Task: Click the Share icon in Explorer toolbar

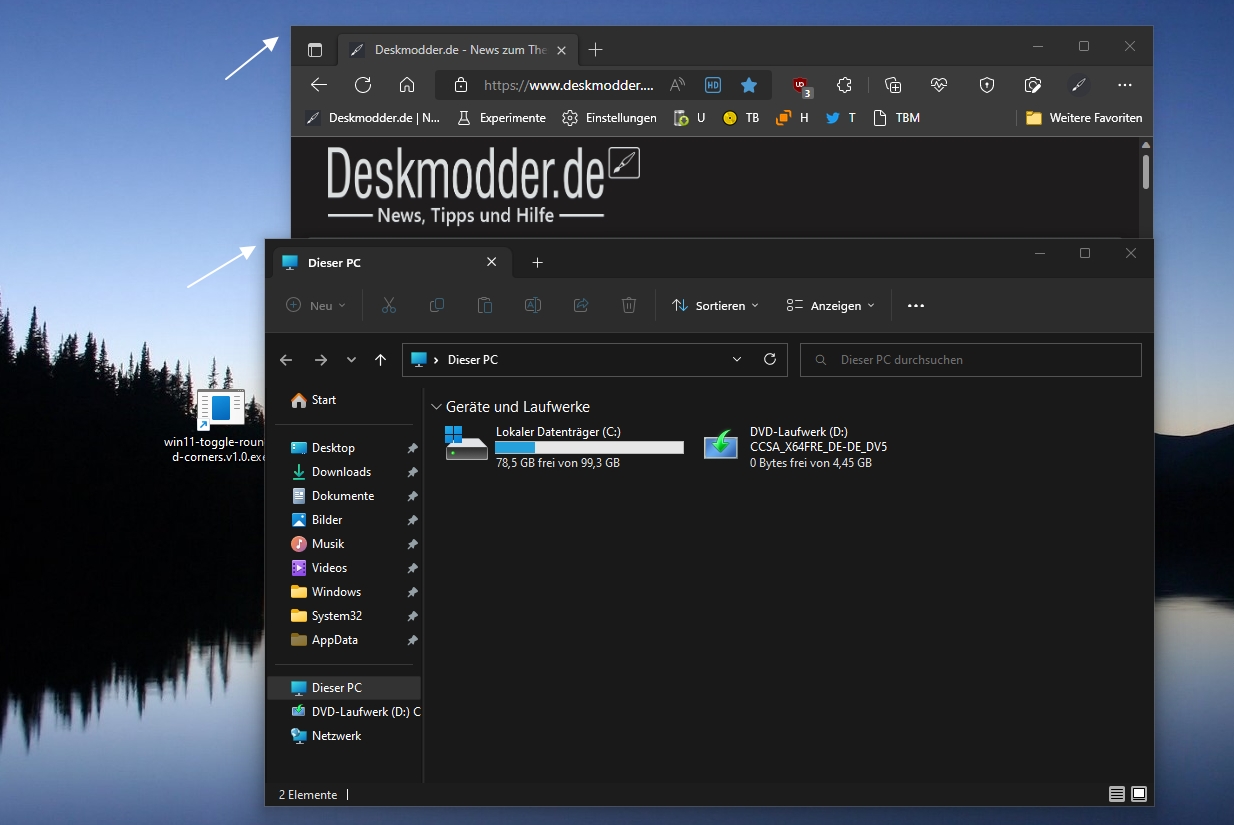Action: [x=581, y=305]
